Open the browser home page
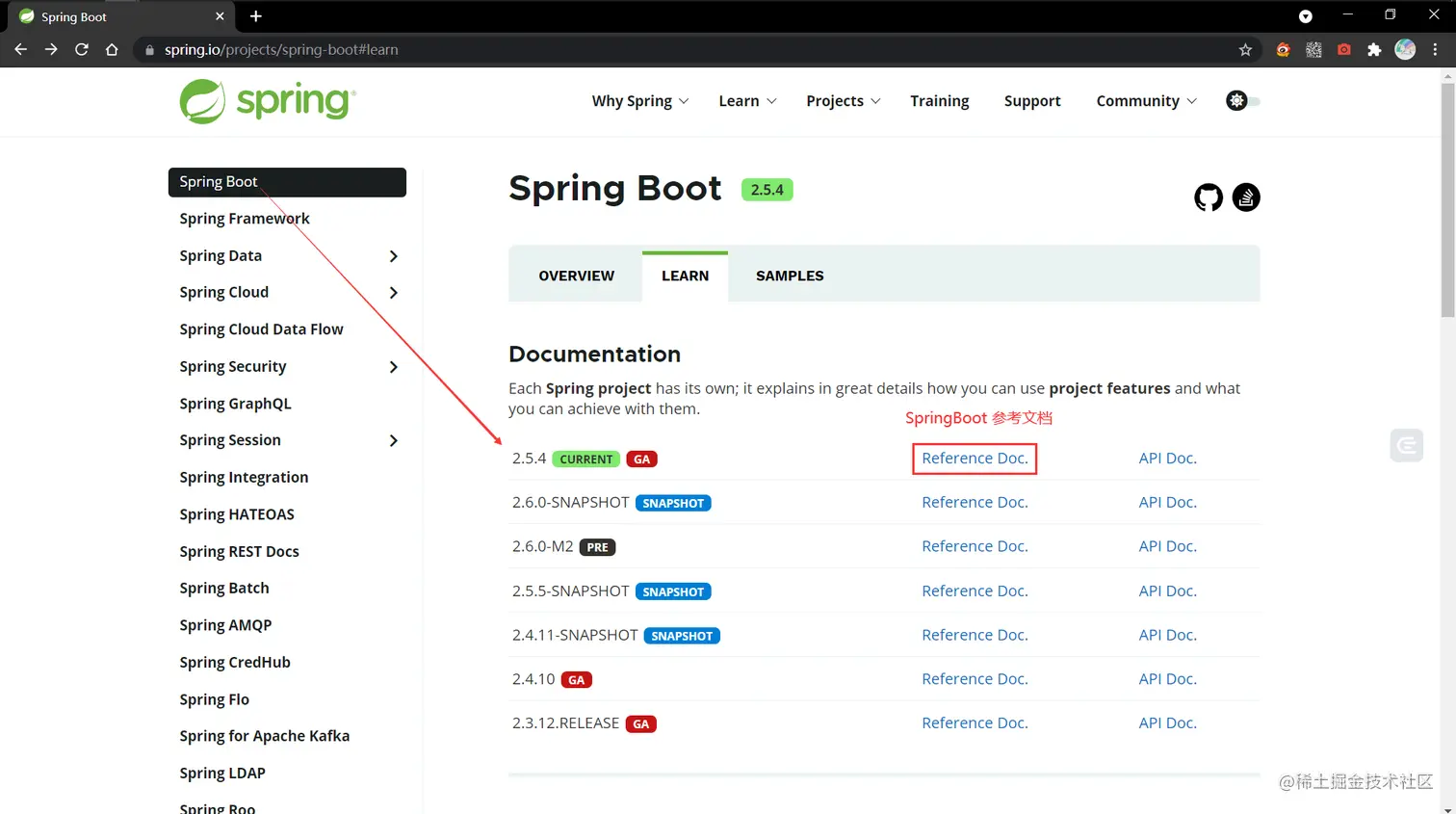 coord(112,49)
